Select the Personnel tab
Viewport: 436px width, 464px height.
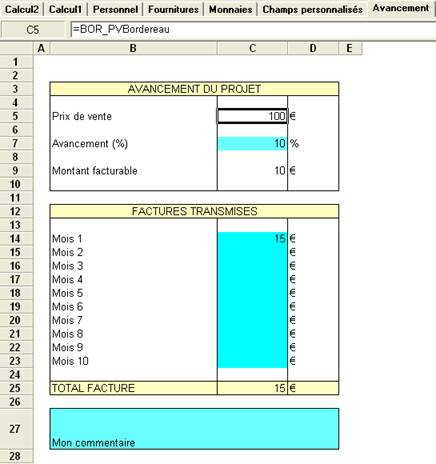[115, 9]
